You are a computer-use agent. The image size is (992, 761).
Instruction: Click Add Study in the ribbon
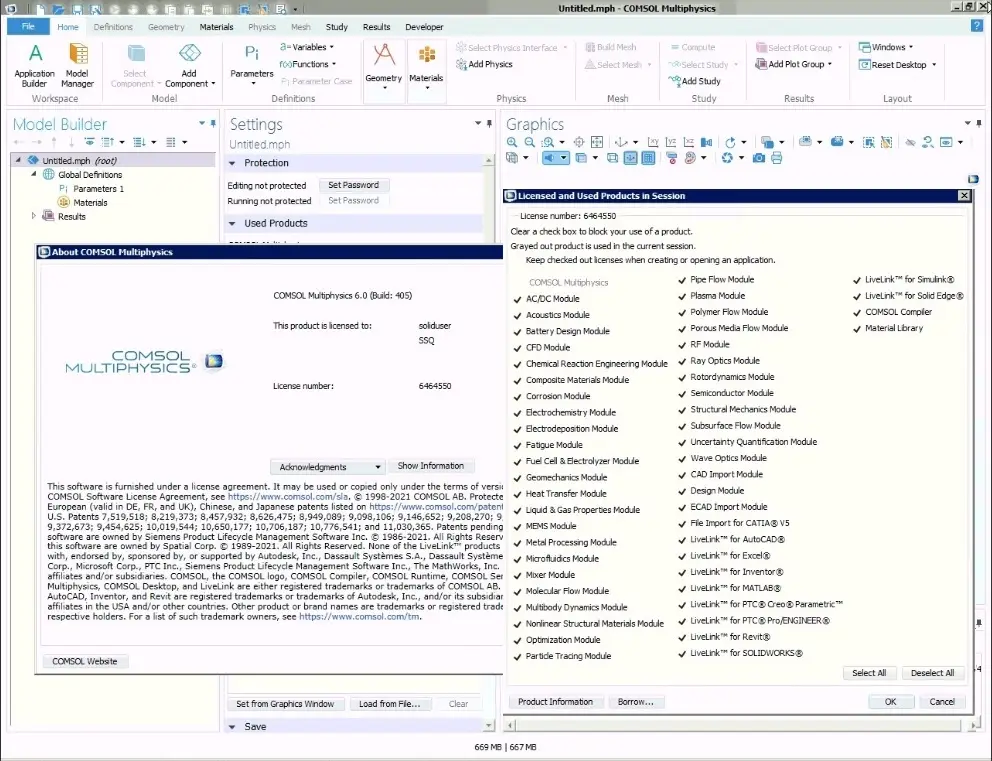click(695, 81)
